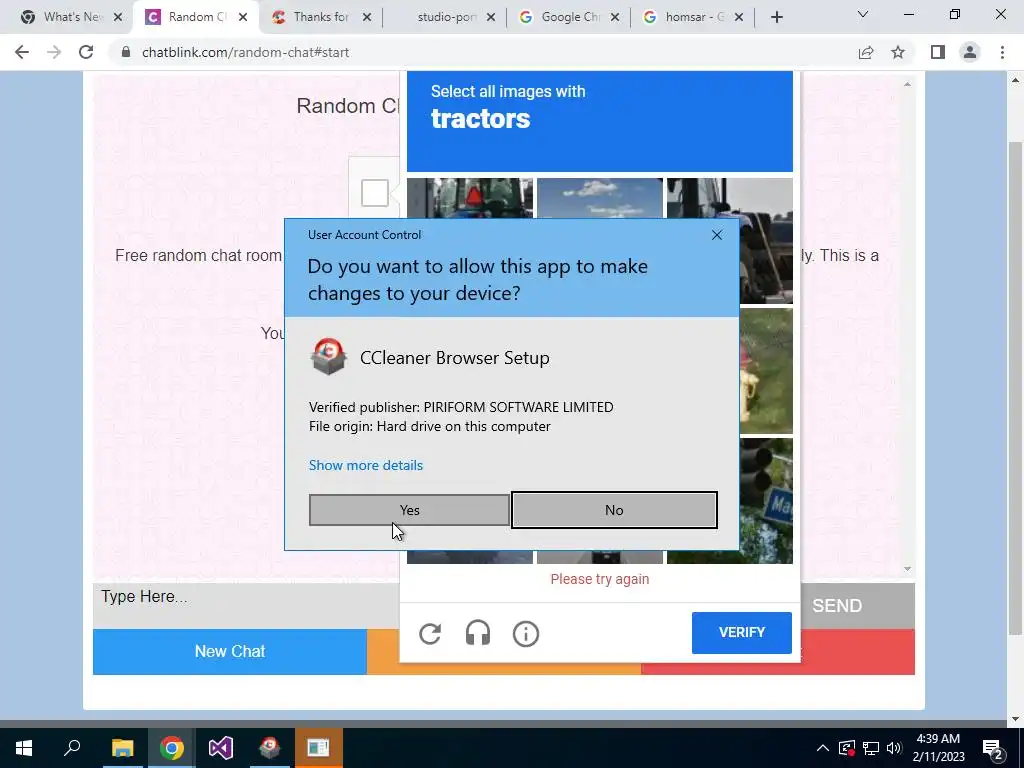Click the chat area vertical scrollbar
This screenshot has width=1024, height=768.
point(907,327)
